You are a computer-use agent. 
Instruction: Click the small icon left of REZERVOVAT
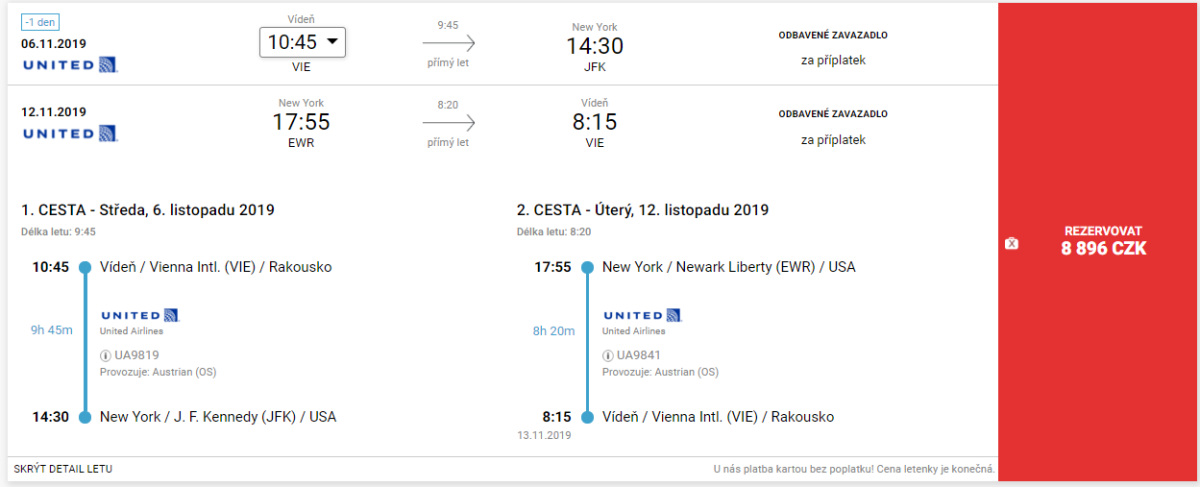pos(1011,243)
